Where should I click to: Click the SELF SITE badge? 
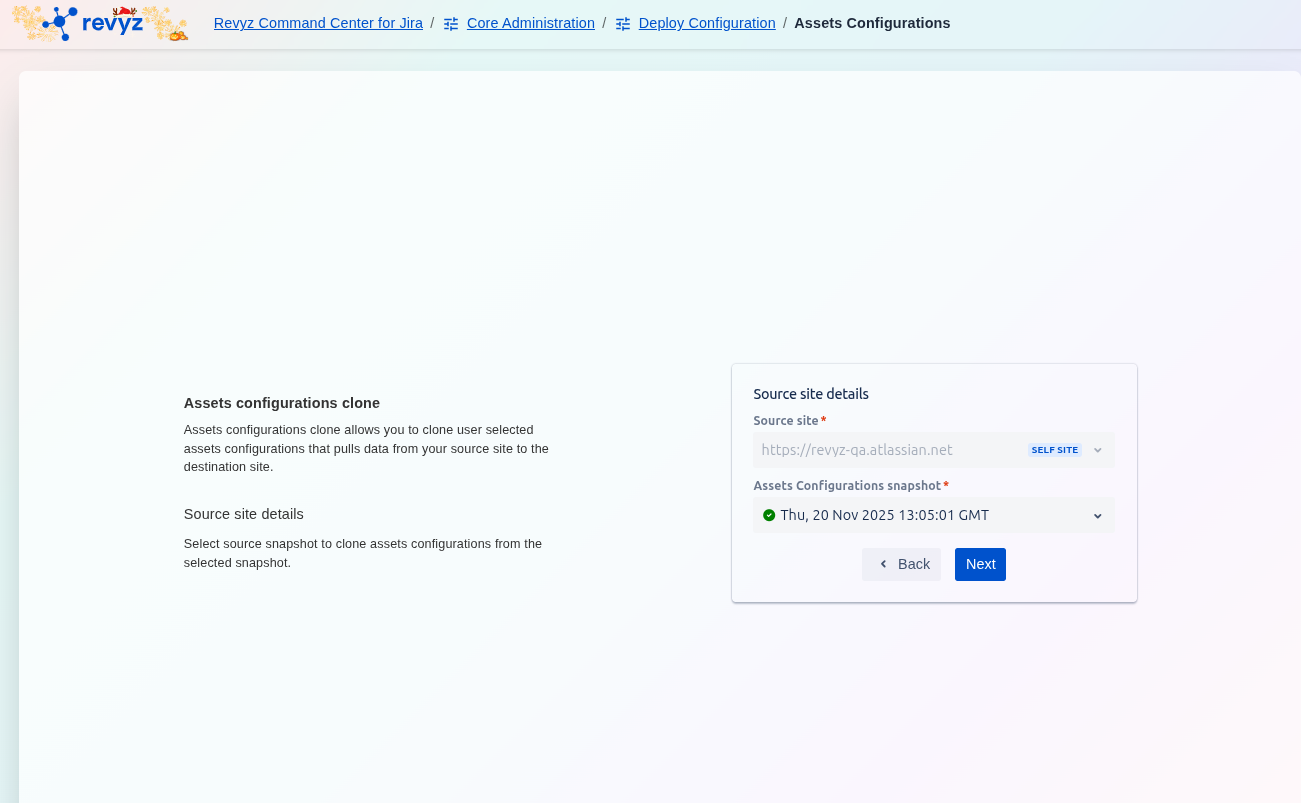tap(1054, 450)
